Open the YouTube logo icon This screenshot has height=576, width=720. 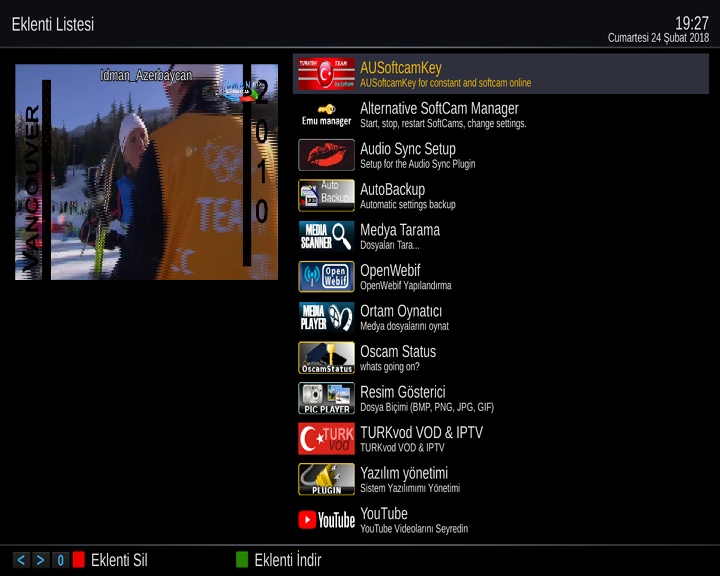coord(326,520)
